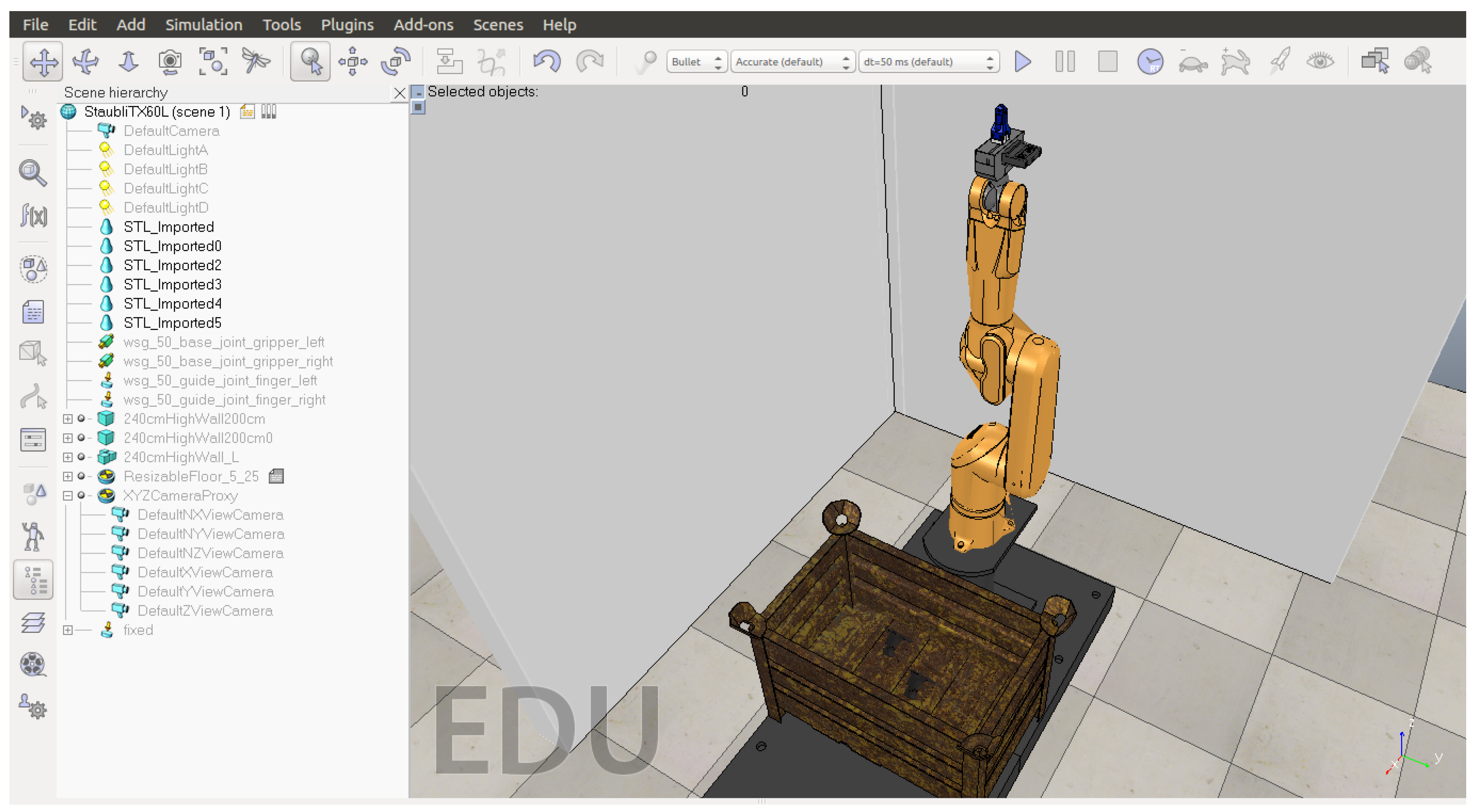Start simulation with the play button
Screen dimensions: 1476x812
click(x=1022, y=61)
